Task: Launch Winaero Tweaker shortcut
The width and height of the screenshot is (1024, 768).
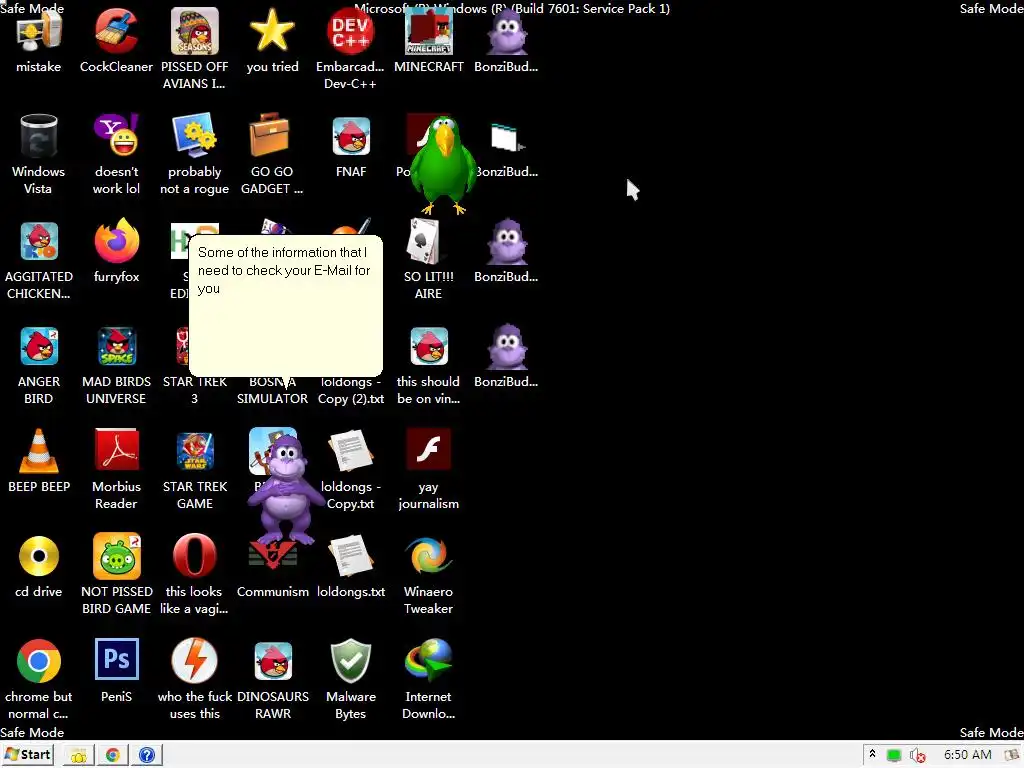Action: pyautogui.click(x=428, y=556)
